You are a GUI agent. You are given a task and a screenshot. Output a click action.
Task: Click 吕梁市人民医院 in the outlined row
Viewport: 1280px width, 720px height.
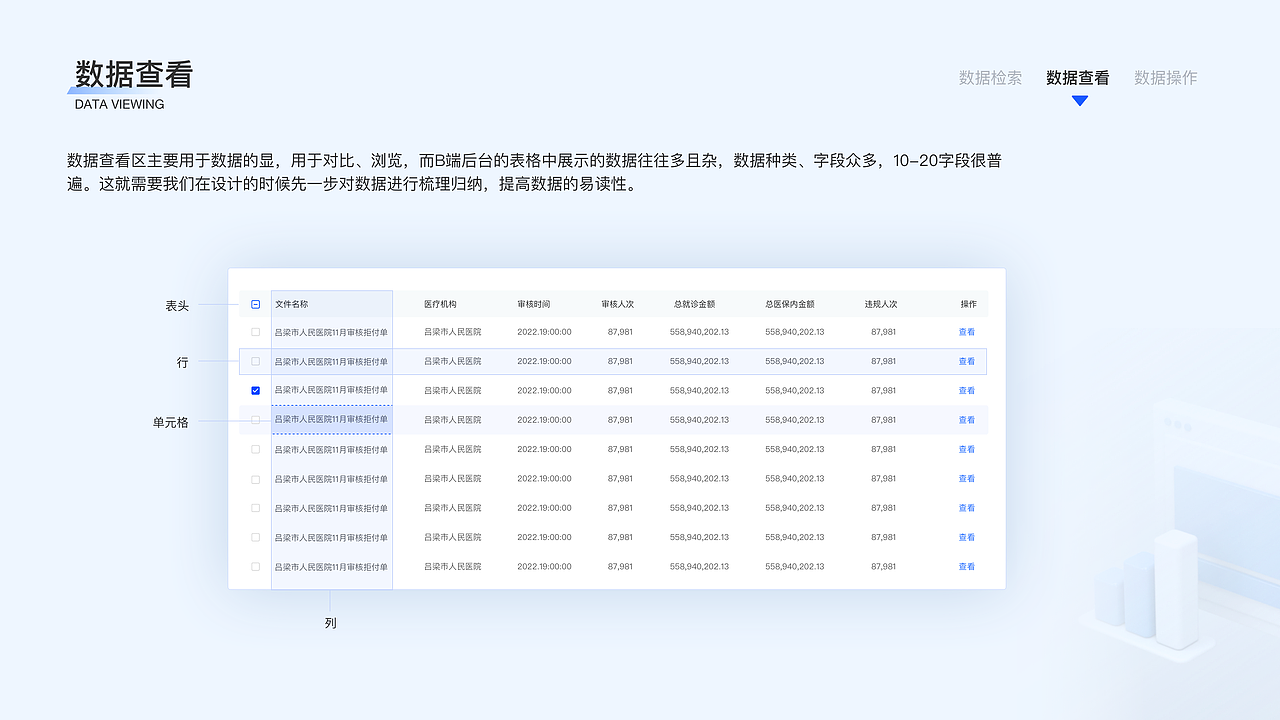coord(453,361)
